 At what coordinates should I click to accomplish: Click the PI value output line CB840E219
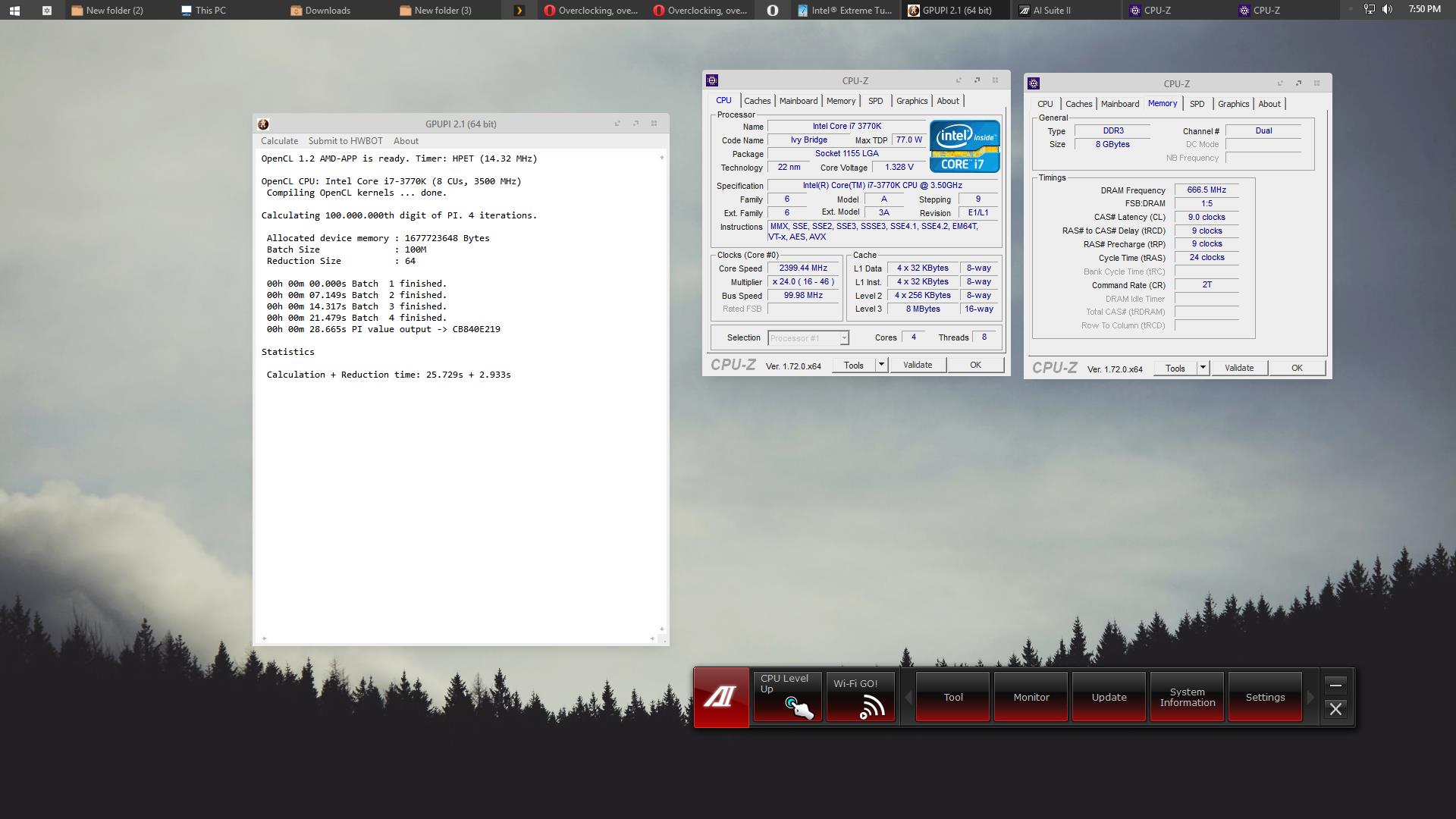point(383,329)
